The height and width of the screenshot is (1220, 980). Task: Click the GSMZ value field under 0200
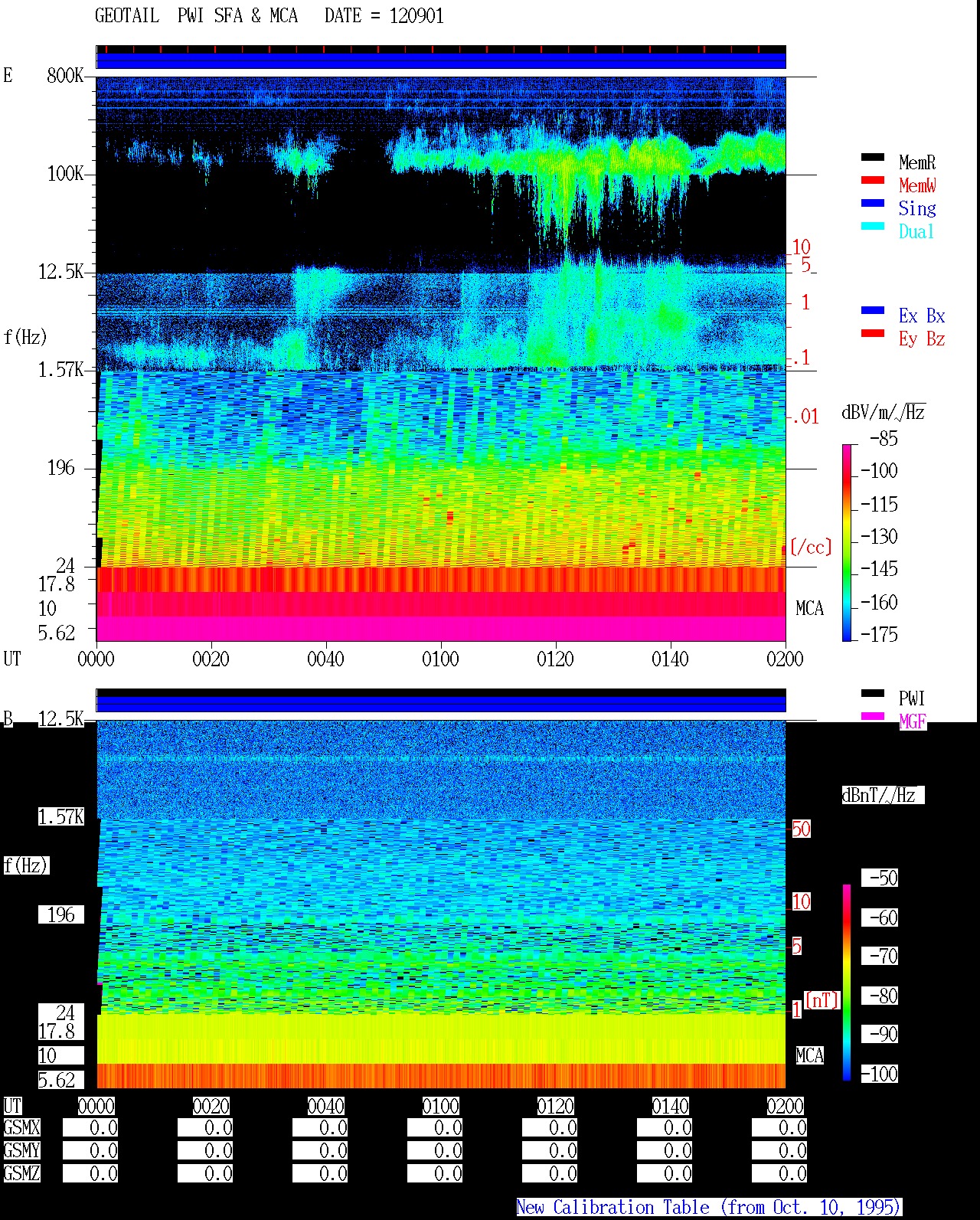(779, 1173)
